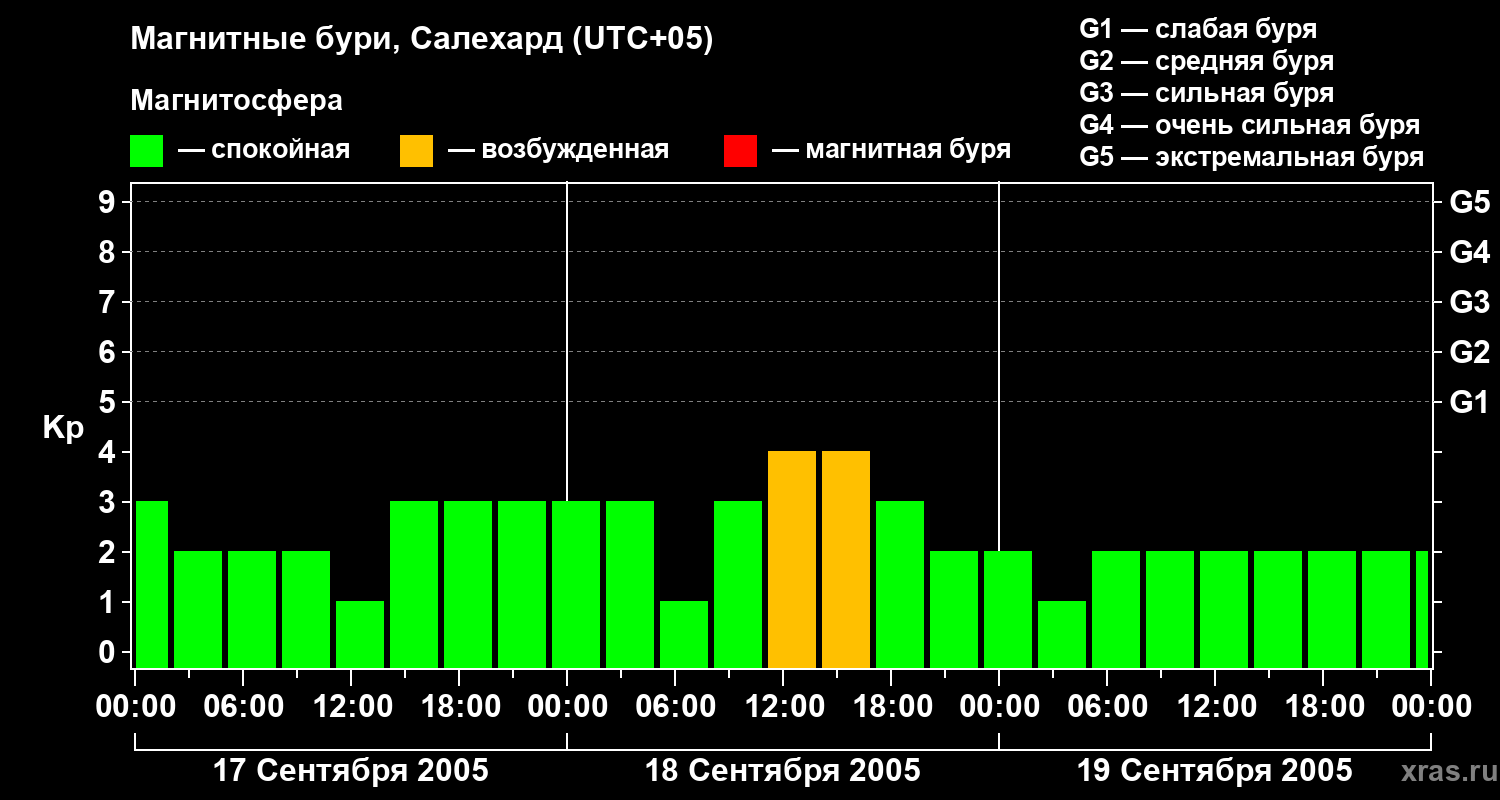Click 'G1 — слабая буря' description
1500x800 pixels.
click(1198, 29)
